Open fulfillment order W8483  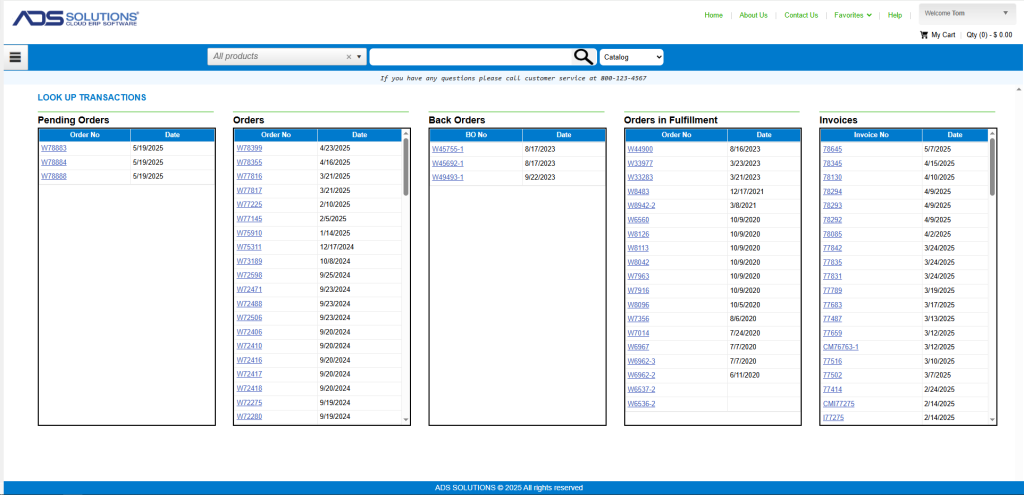pos(639,191)
